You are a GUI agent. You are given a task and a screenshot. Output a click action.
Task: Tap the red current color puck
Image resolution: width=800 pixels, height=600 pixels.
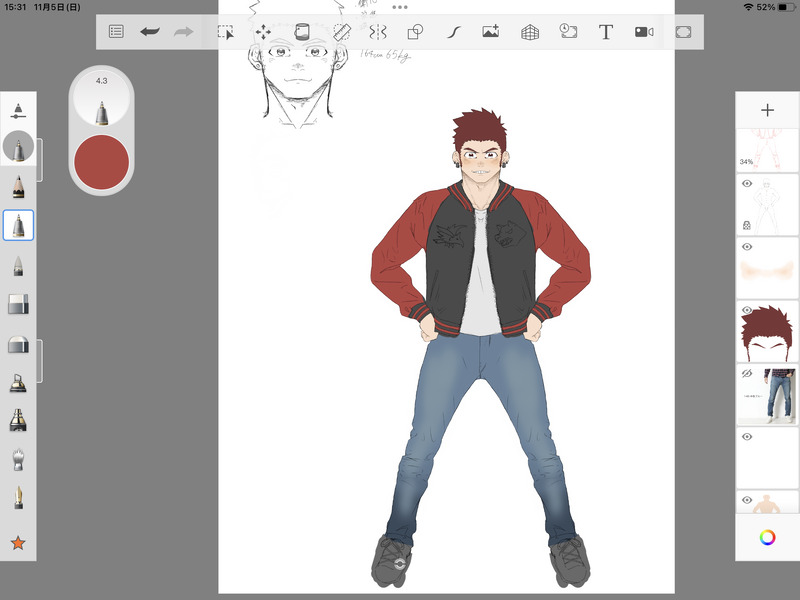coord(101,160)
